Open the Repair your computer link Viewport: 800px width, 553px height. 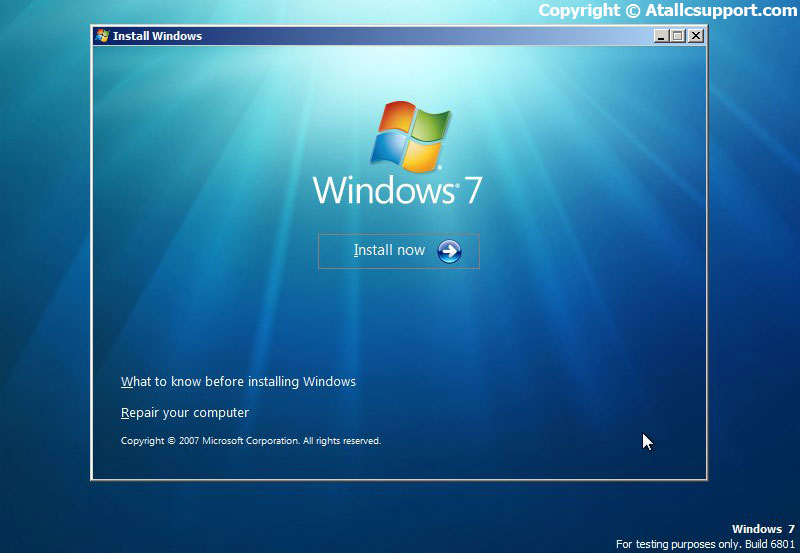[x=185, y=413]
